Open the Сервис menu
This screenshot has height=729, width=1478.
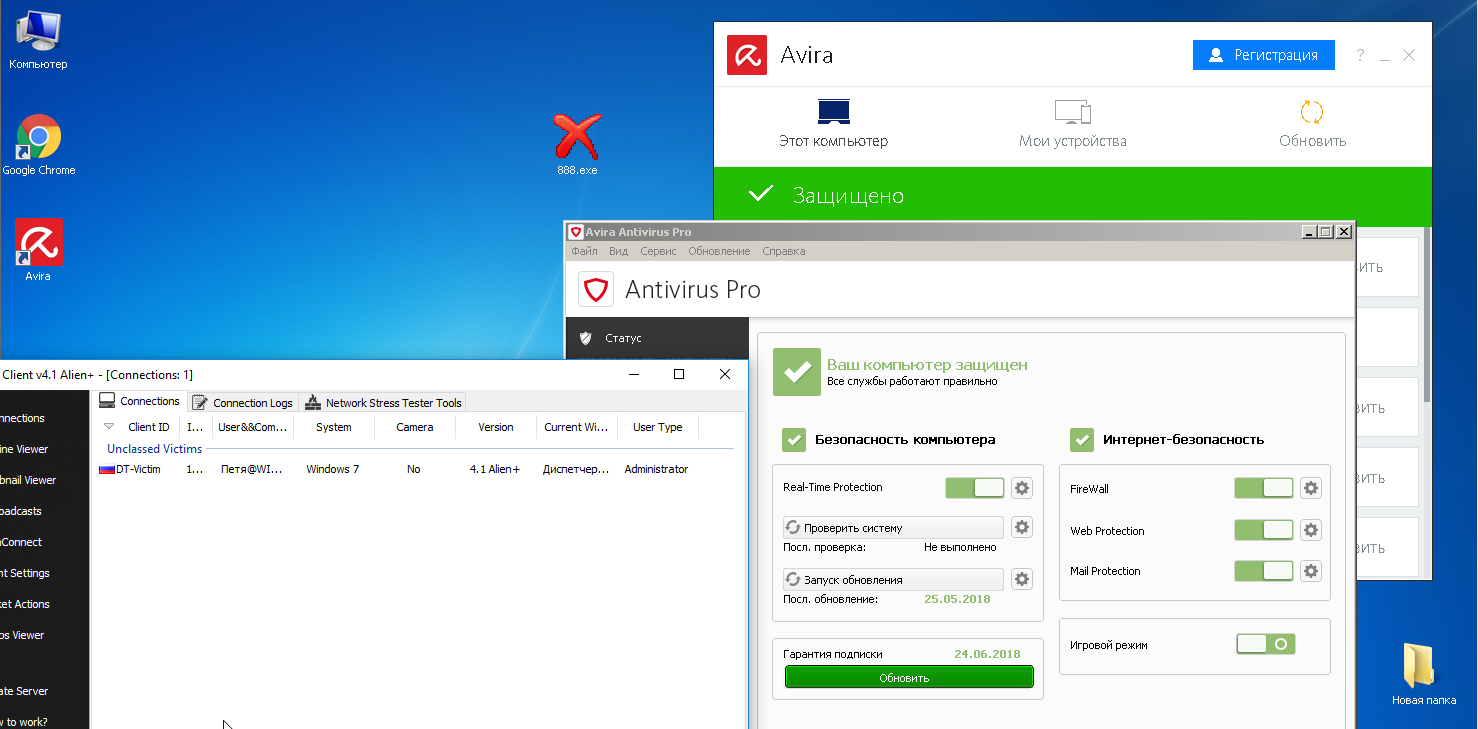point(658,251)
